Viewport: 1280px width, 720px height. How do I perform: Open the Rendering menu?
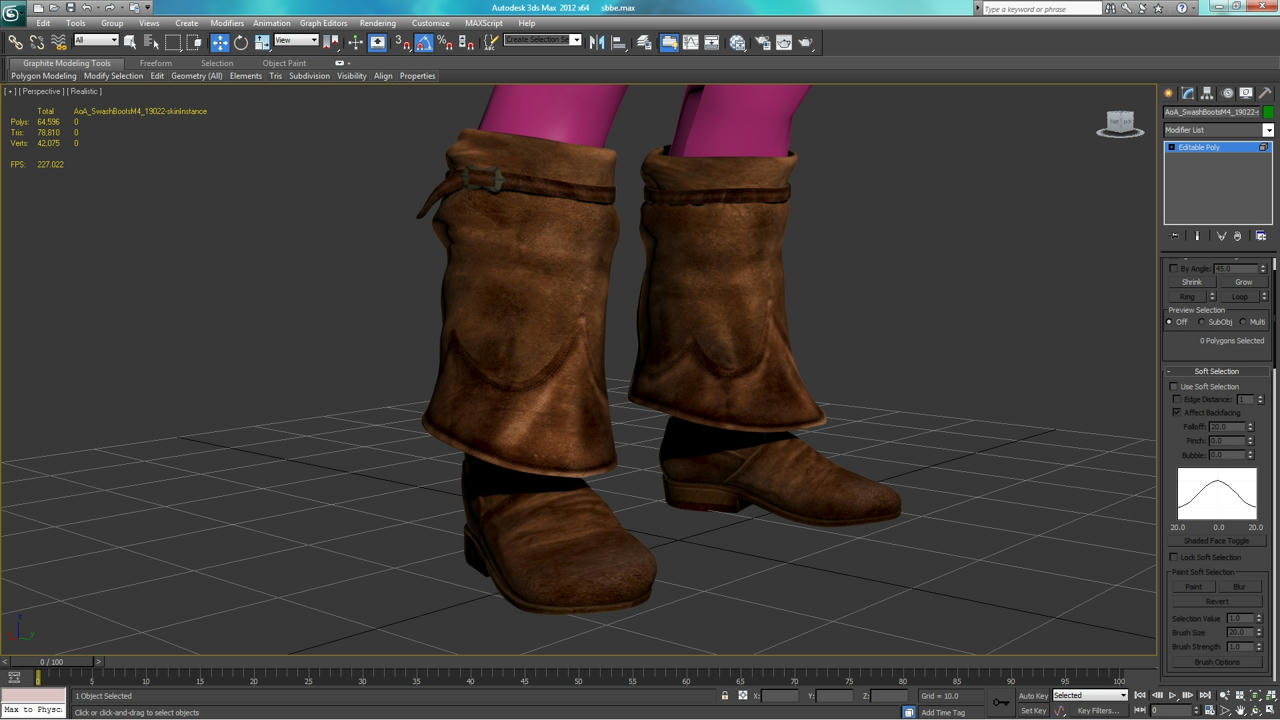click(378, 23)
